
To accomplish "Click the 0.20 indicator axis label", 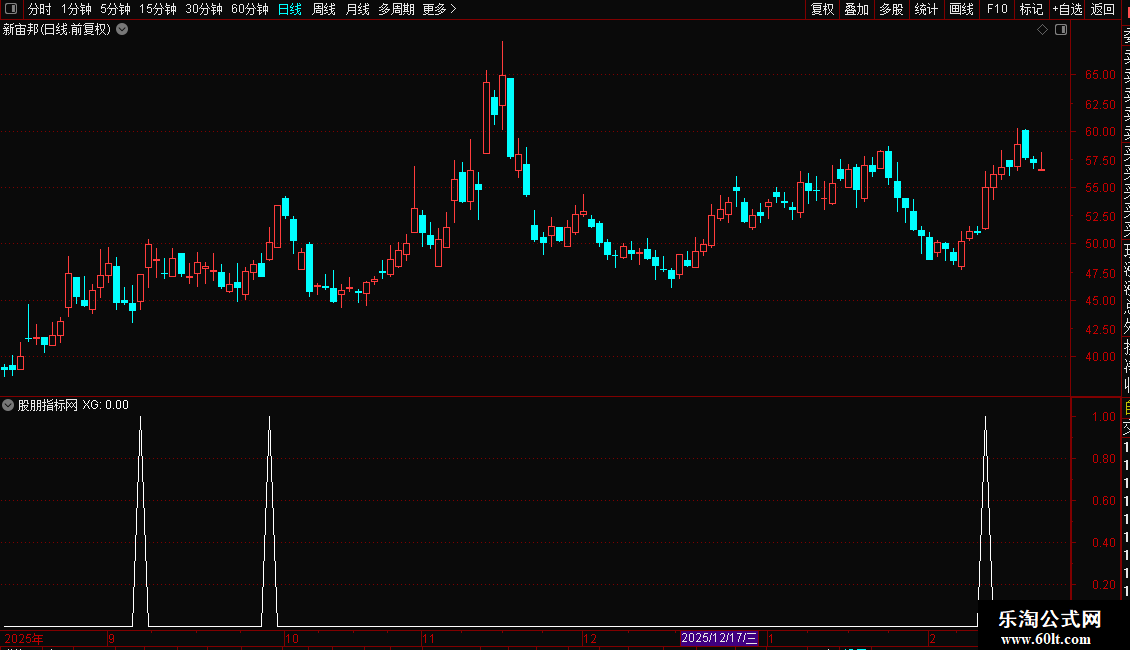I will pyautogui.click(x=1104, y=584).
